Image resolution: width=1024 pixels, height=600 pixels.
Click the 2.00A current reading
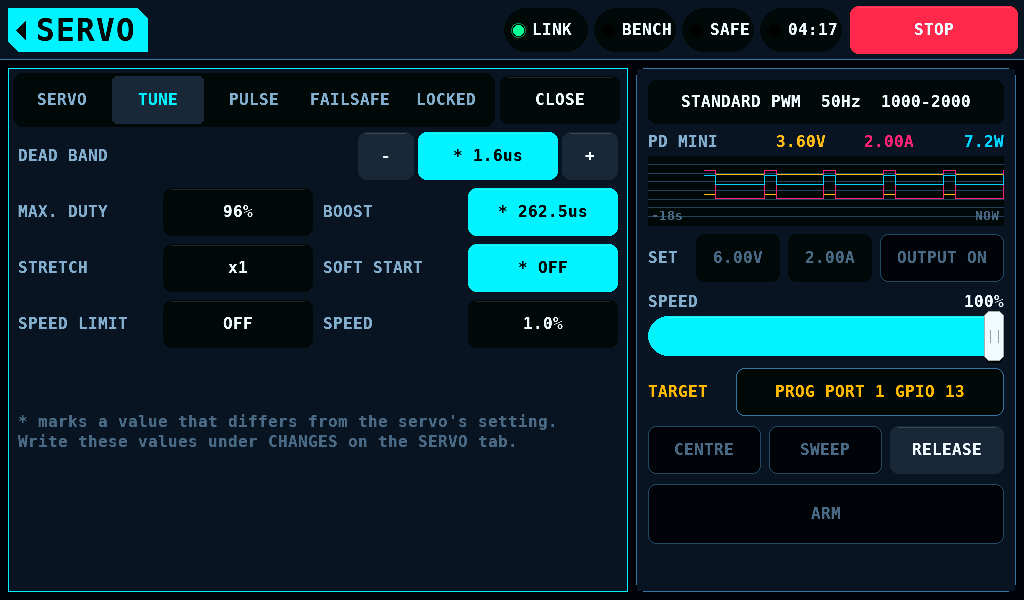click(x=889, y=142)
